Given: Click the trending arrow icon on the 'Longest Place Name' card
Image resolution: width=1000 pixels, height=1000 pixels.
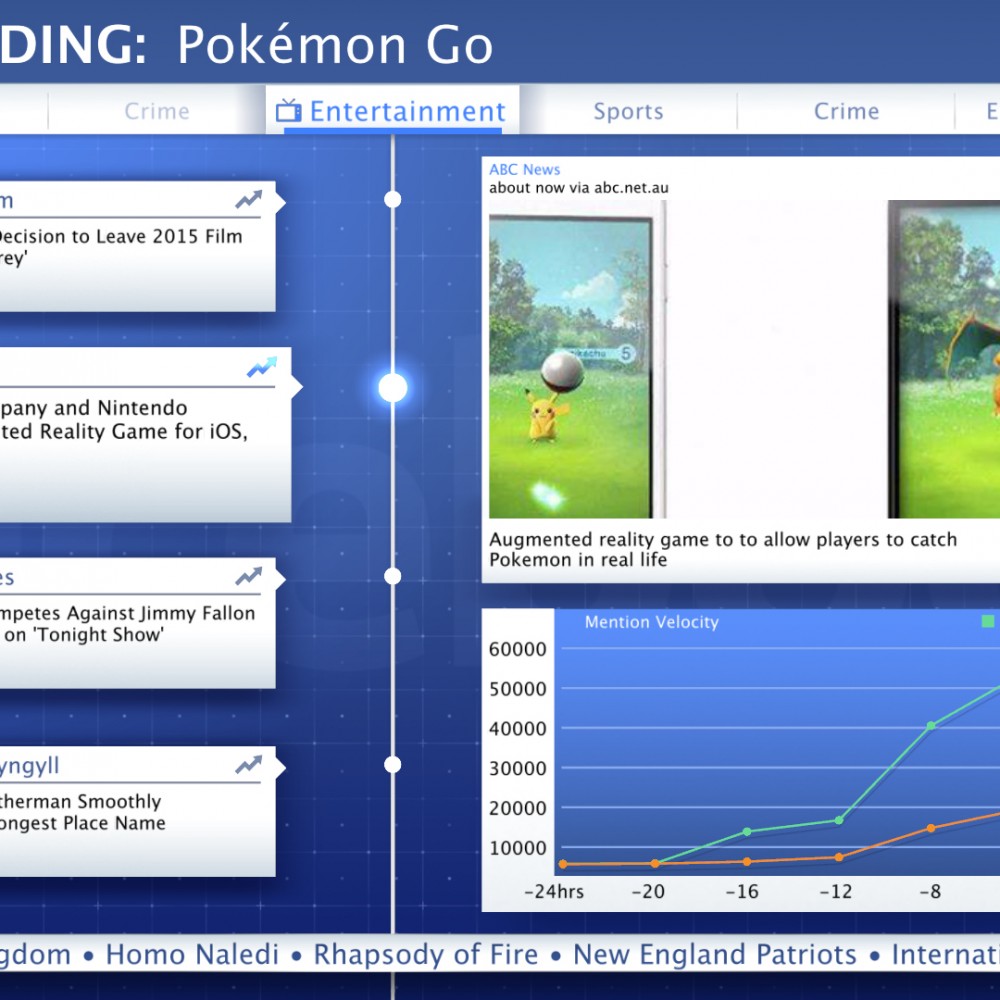Looking at the screenshot, I should pos(249,764).
